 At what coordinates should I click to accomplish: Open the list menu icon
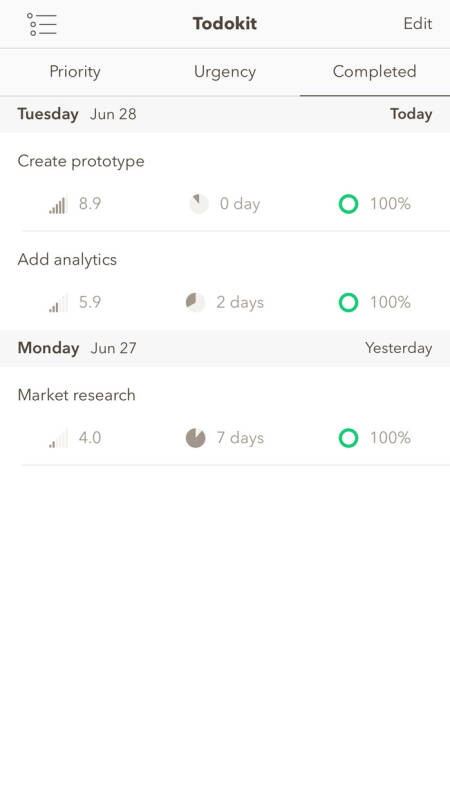coord(42,24)
